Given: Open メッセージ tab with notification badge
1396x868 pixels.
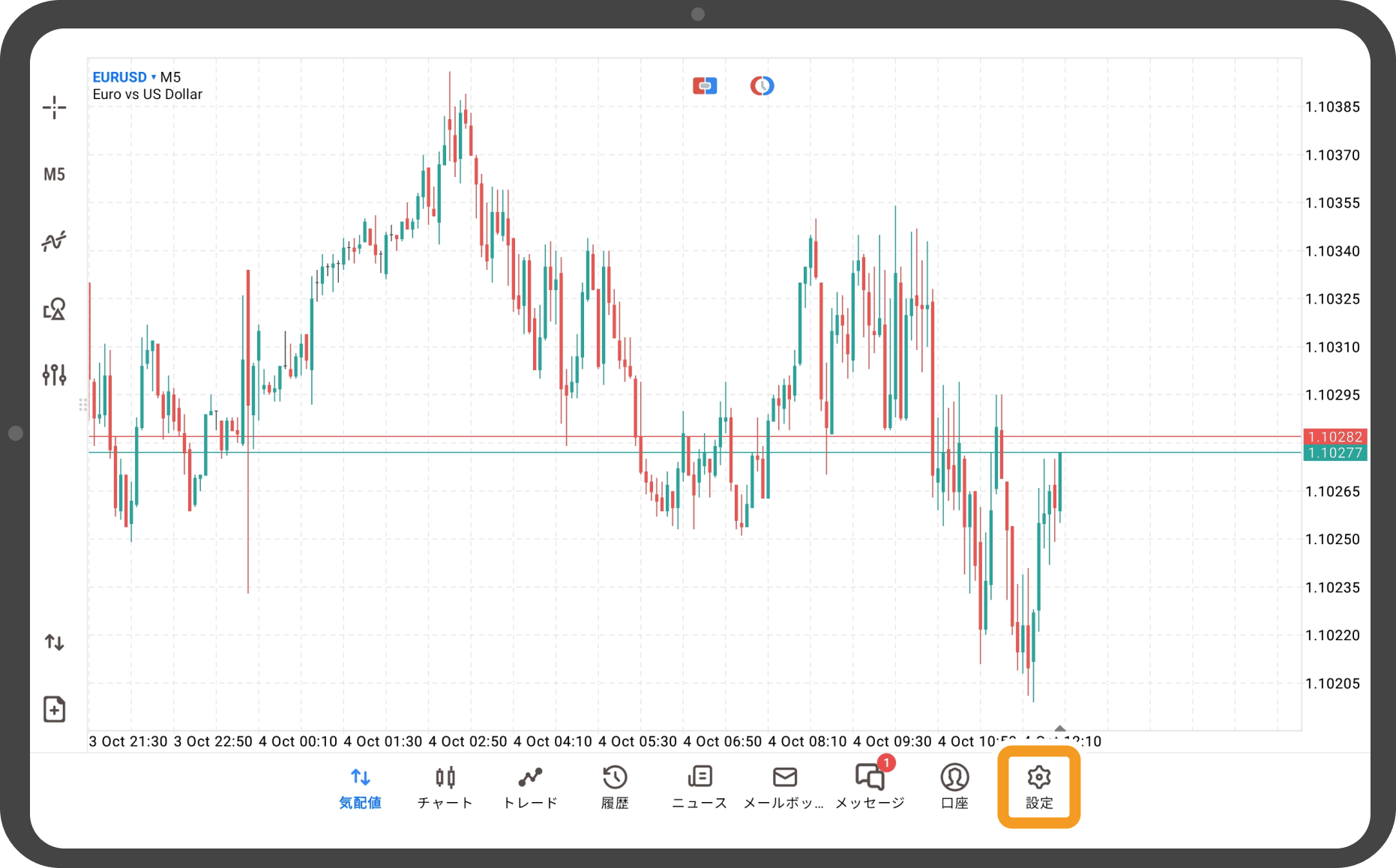Looking at the screenshot, I should pyautogui.click(x=870, y=787).
